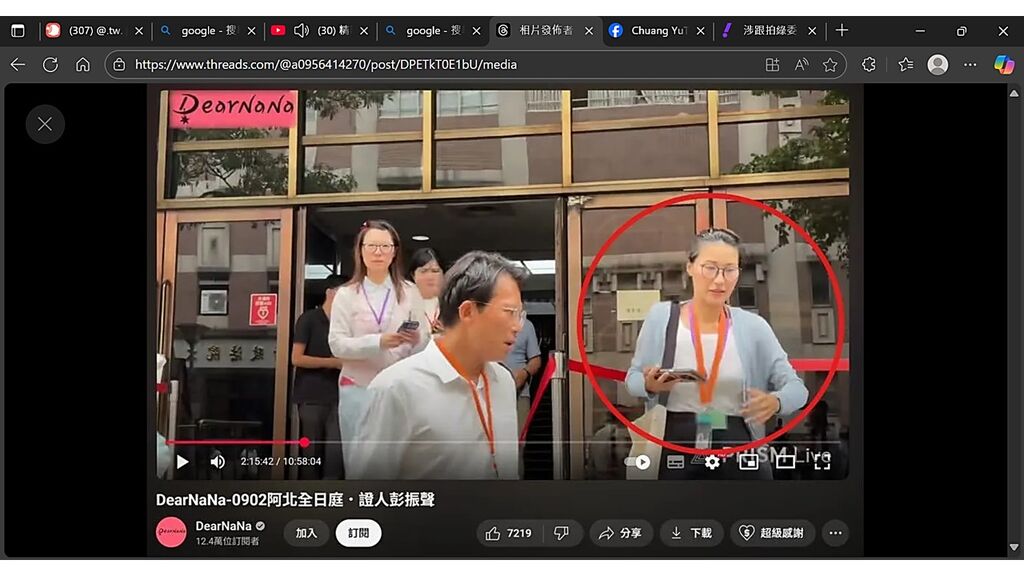Toggle the autoplay switch
Viewport: 1024px width, 576px height.
[x=638, y=462]
